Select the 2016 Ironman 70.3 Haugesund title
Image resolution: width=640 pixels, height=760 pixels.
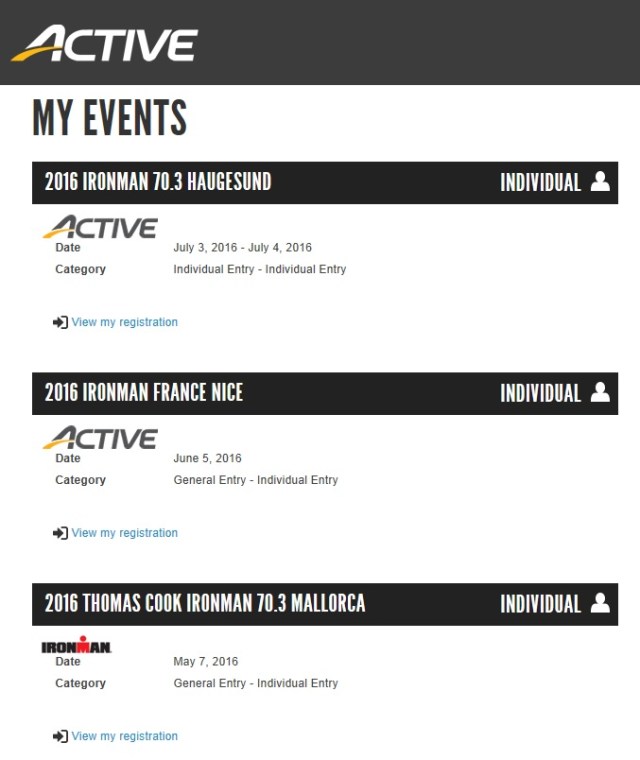(x=158, y=182)
